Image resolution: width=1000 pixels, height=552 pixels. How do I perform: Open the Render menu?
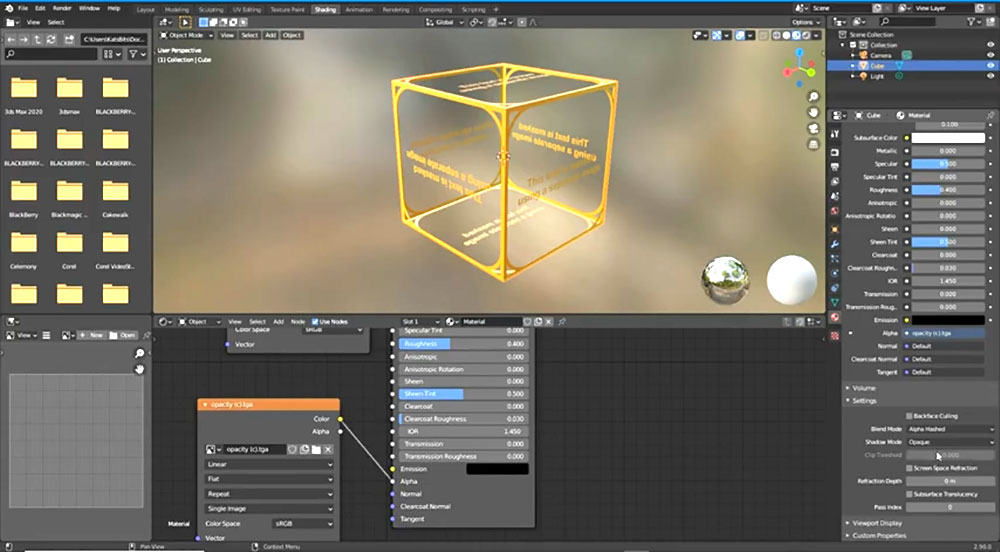point(62,8)
